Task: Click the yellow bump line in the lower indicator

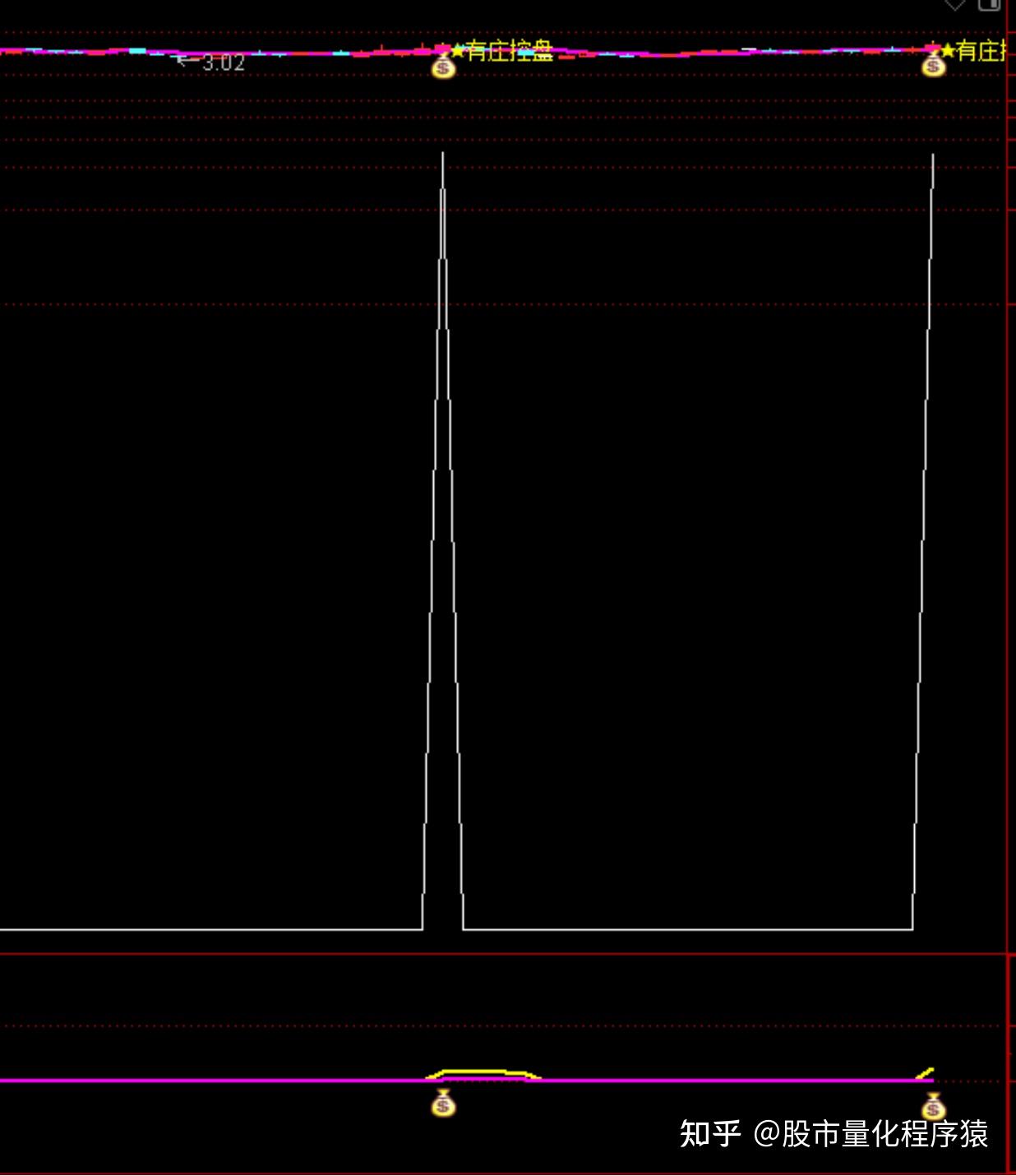Action: tap(483, 1073)
